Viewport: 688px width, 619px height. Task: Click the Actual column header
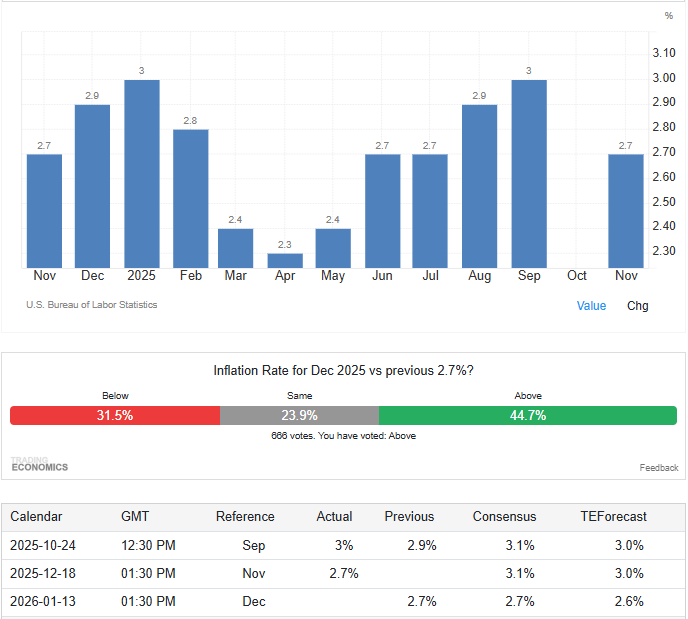pos(334,517)
